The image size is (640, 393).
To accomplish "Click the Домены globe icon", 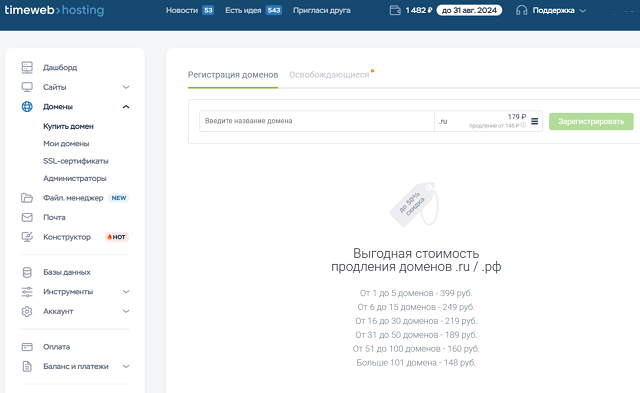I will click(x=27, y=107).
